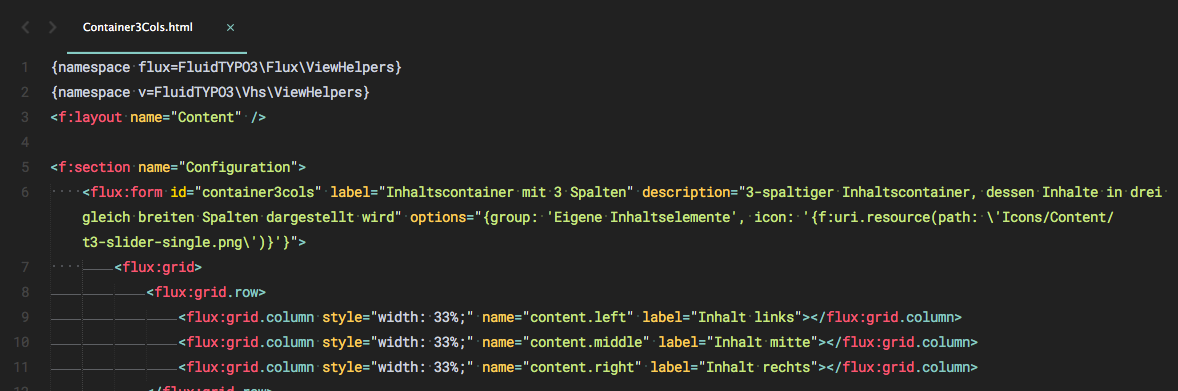
Task: Click the "Configuration" section name value
Action: click(x=238, y=167)
